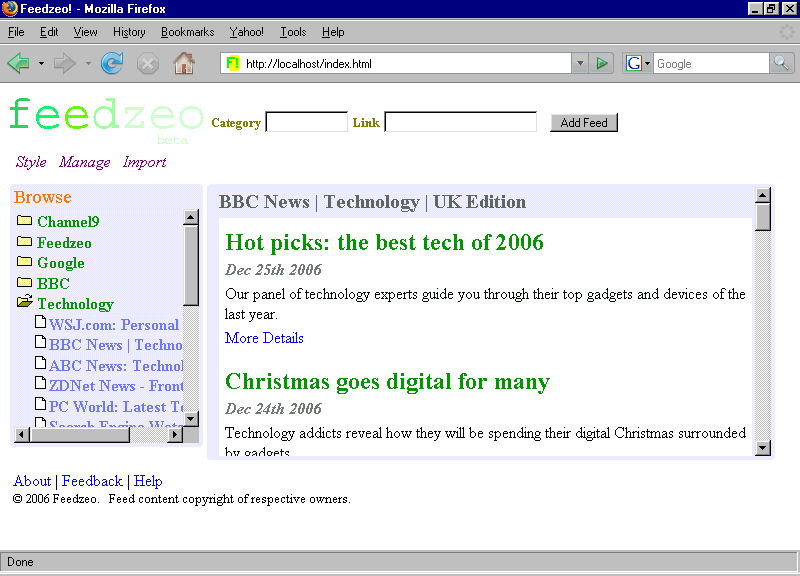The height and width of the screenshot is (576, 800).
Task: Click the Home icon in the toolbar
Action: [184, 64]
